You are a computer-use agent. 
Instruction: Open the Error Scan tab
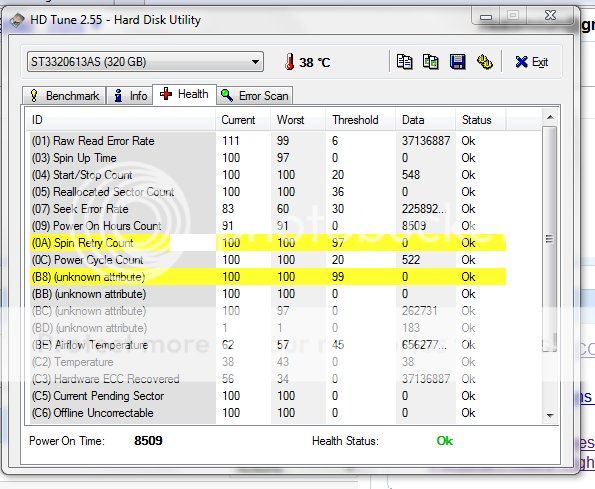255,96
